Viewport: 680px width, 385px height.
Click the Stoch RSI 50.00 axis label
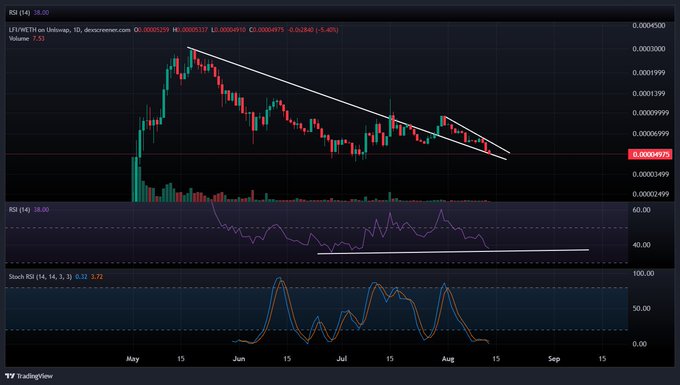(641, 309)
